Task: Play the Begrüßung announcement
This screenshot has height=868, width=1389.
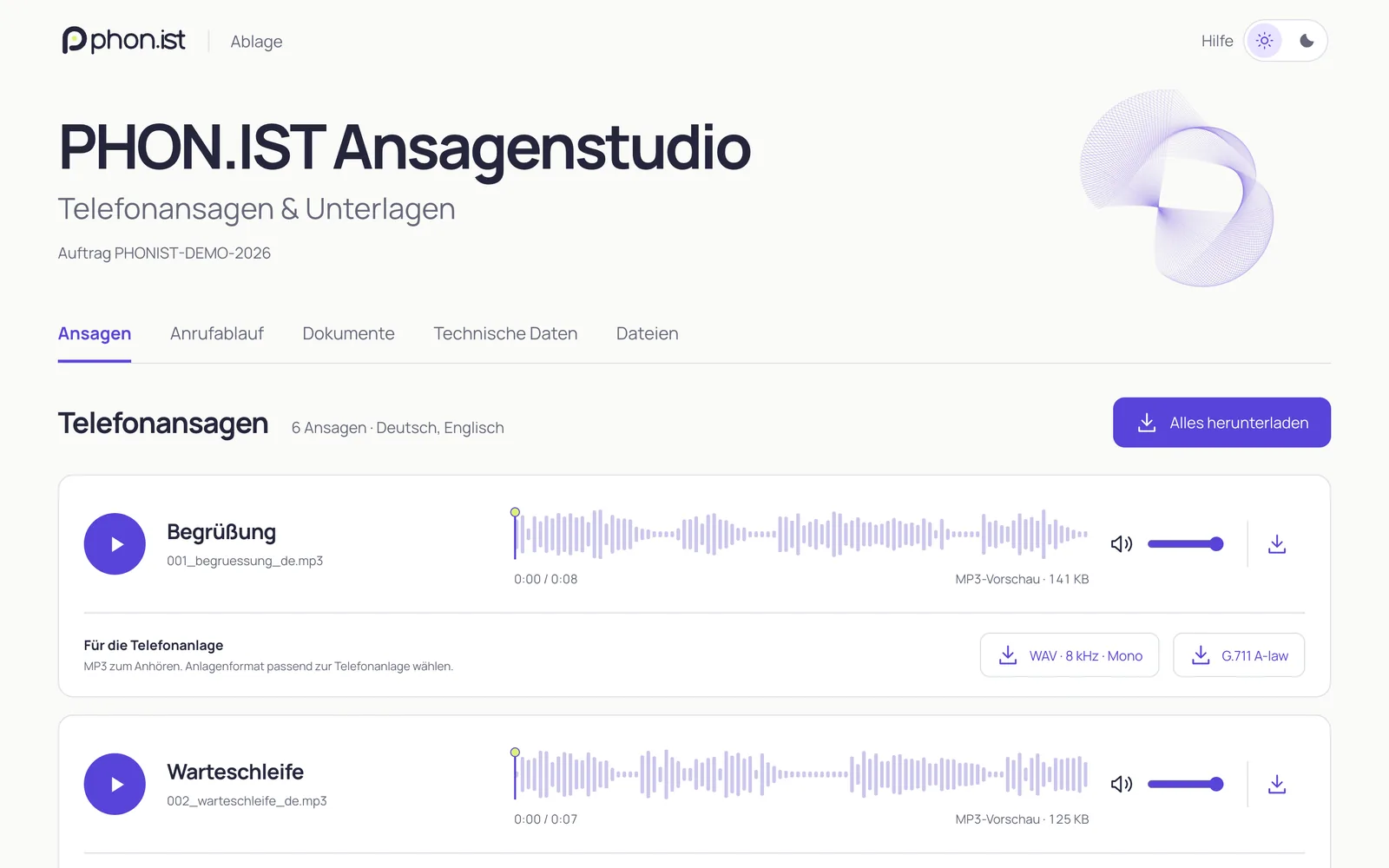Action: pyautogui.click(x=115, y=544)
